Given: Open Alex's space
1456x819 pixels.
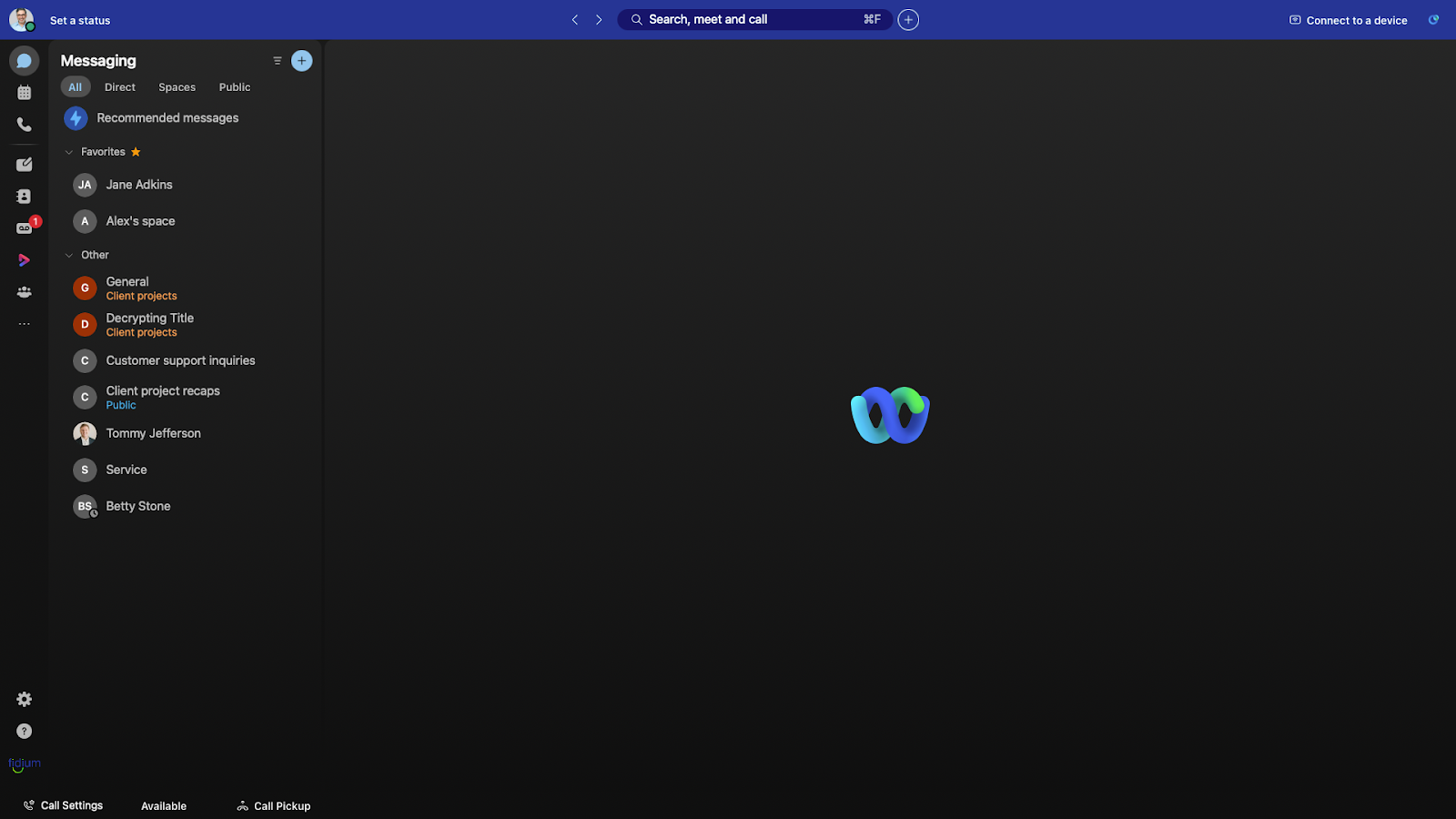Looking at the screenshot, I should point(187,221).
